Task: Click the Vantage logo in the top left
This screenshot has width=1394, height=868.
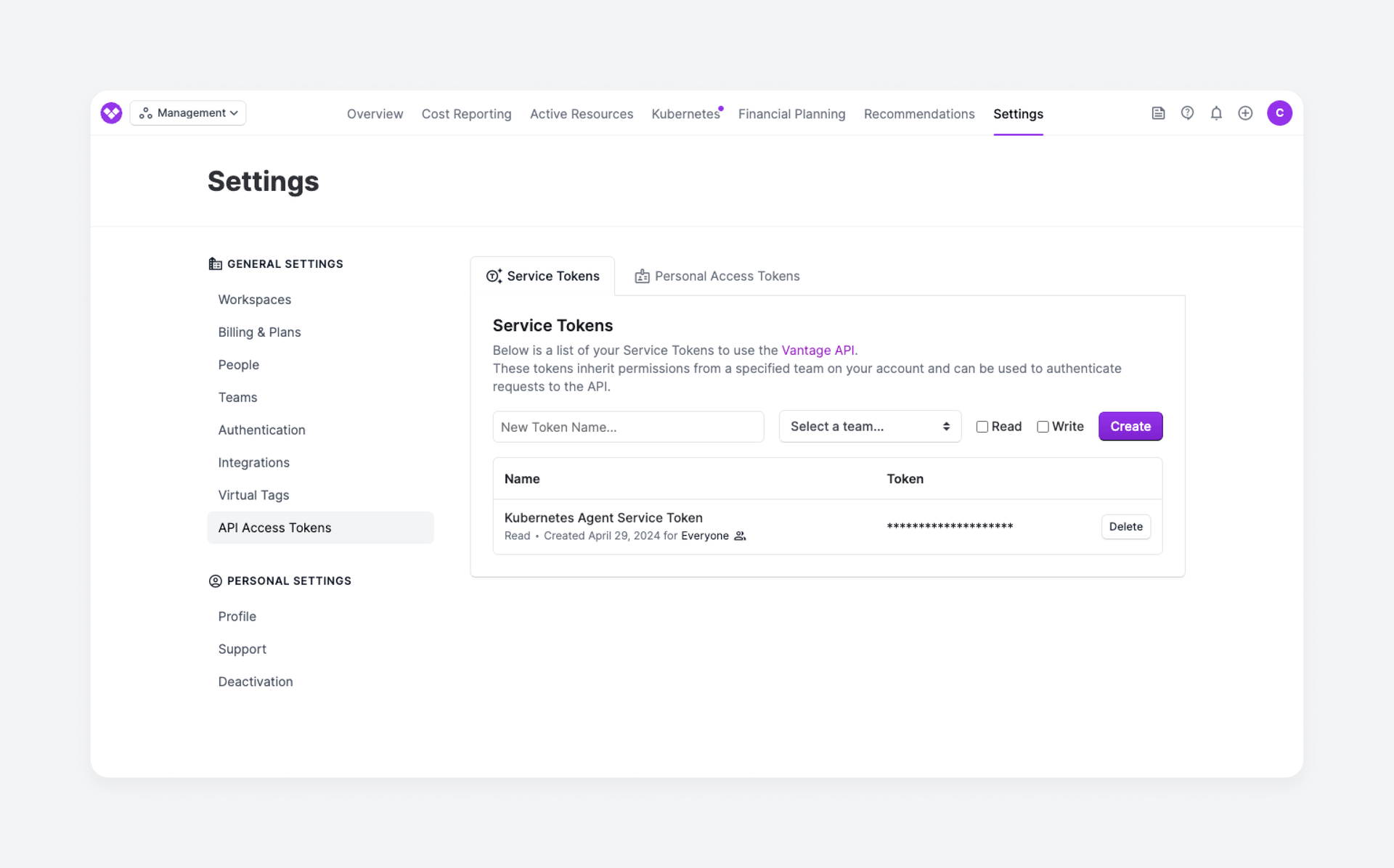Action: tap(111, 112)
